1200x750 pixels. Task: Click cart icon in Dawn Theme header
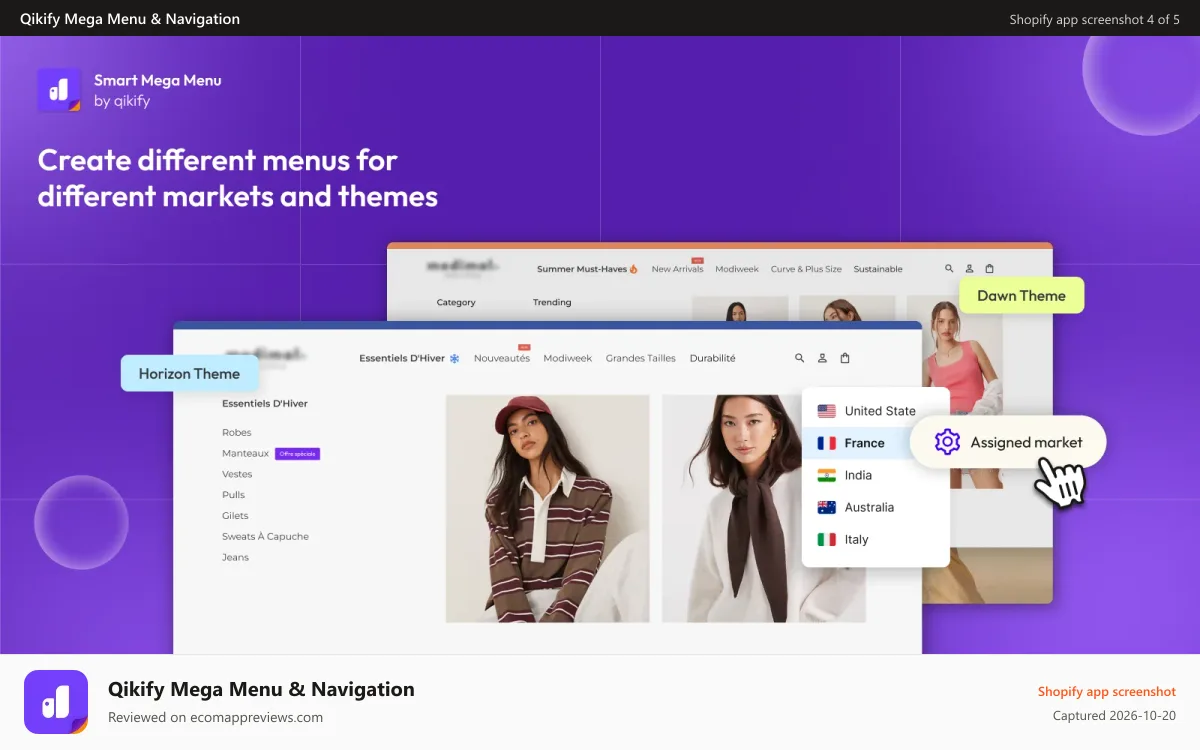[x=990, y=269]
